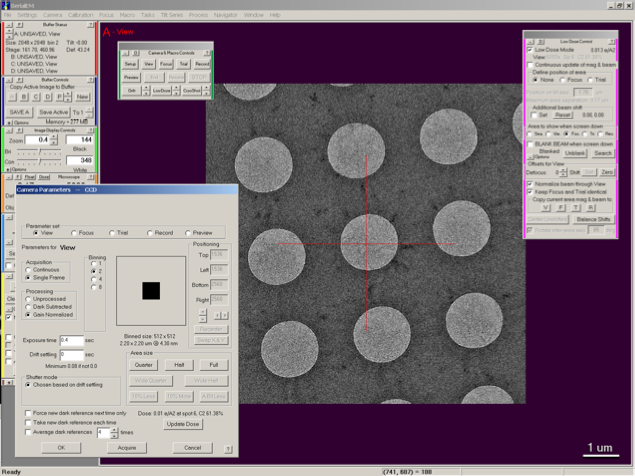Open the Navigator menu
This screenshot has width=635, height=476.
tap(225, 15)
